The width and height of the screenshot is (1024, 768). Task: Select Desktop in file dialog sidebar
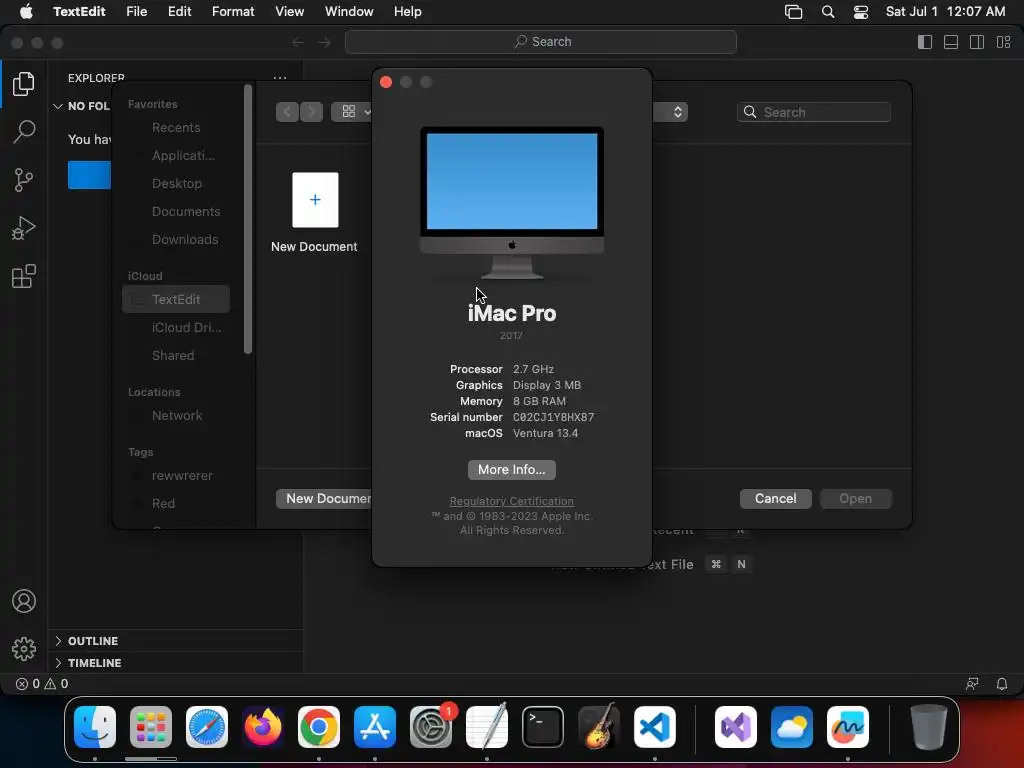[x=176, y=184]
